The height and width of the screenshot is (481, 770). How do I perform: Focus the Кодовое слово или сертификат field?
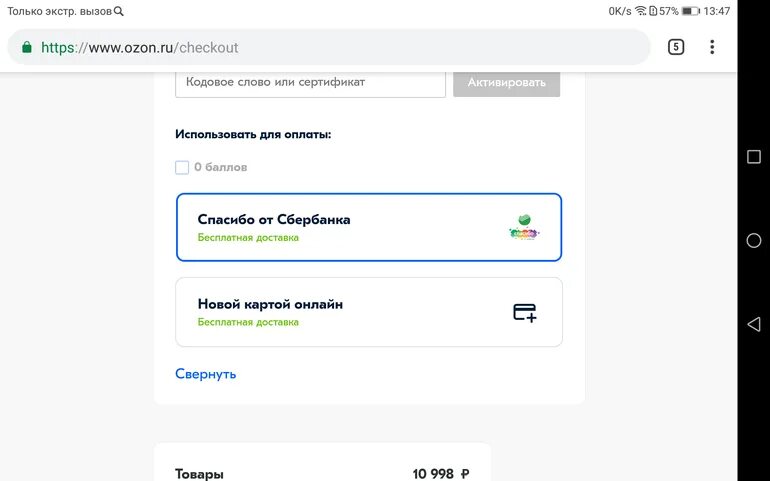click(x=310, y=83)
